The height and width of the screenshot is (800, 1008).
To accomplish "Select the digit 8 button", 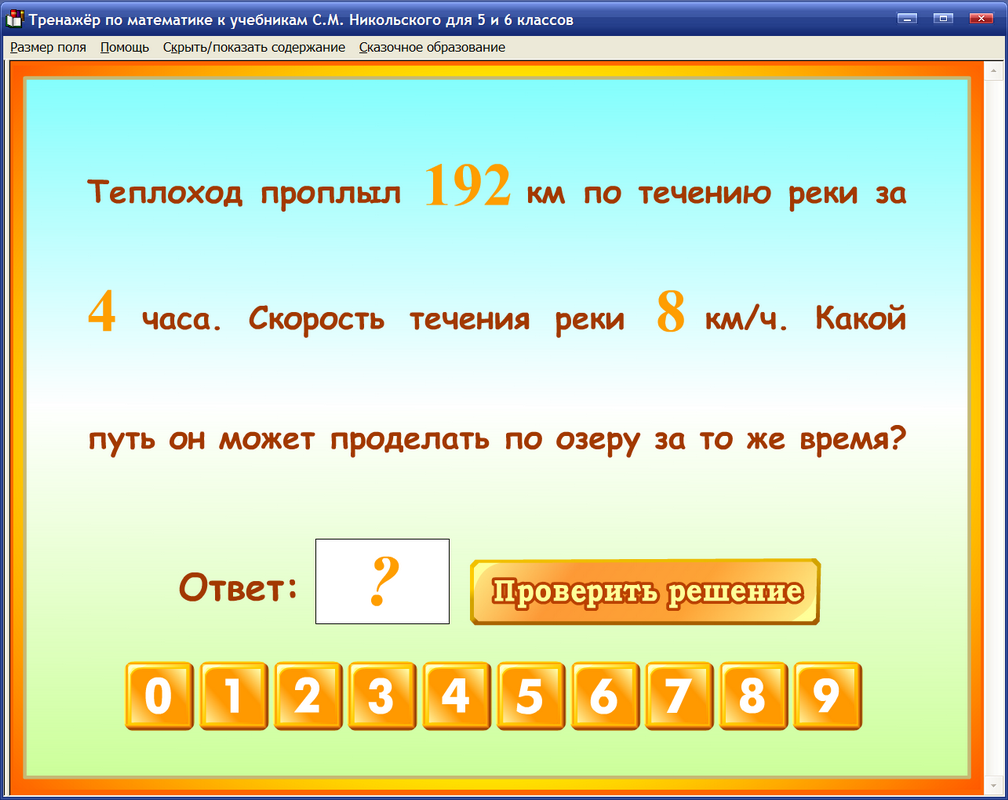I will (x=753, y=696).
